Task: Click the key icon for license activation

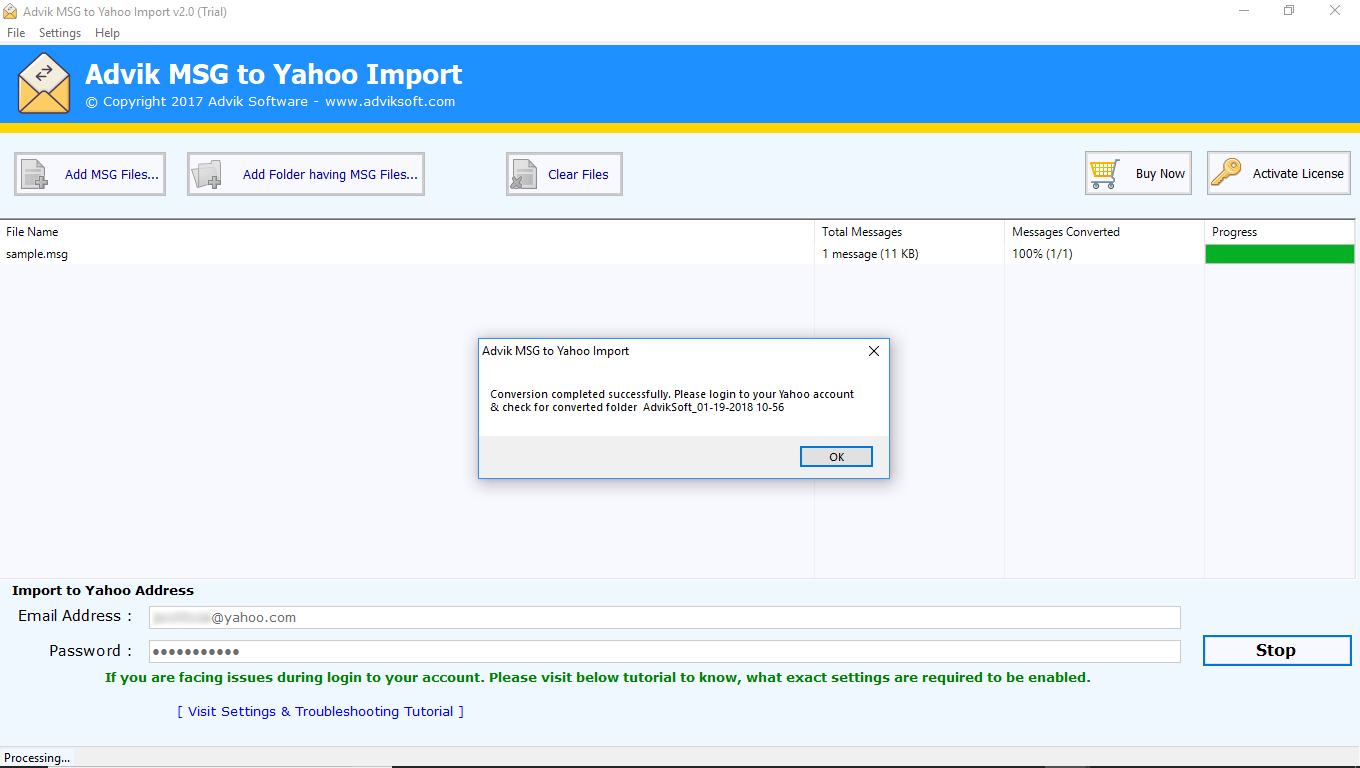Action: pos(1226,173)
